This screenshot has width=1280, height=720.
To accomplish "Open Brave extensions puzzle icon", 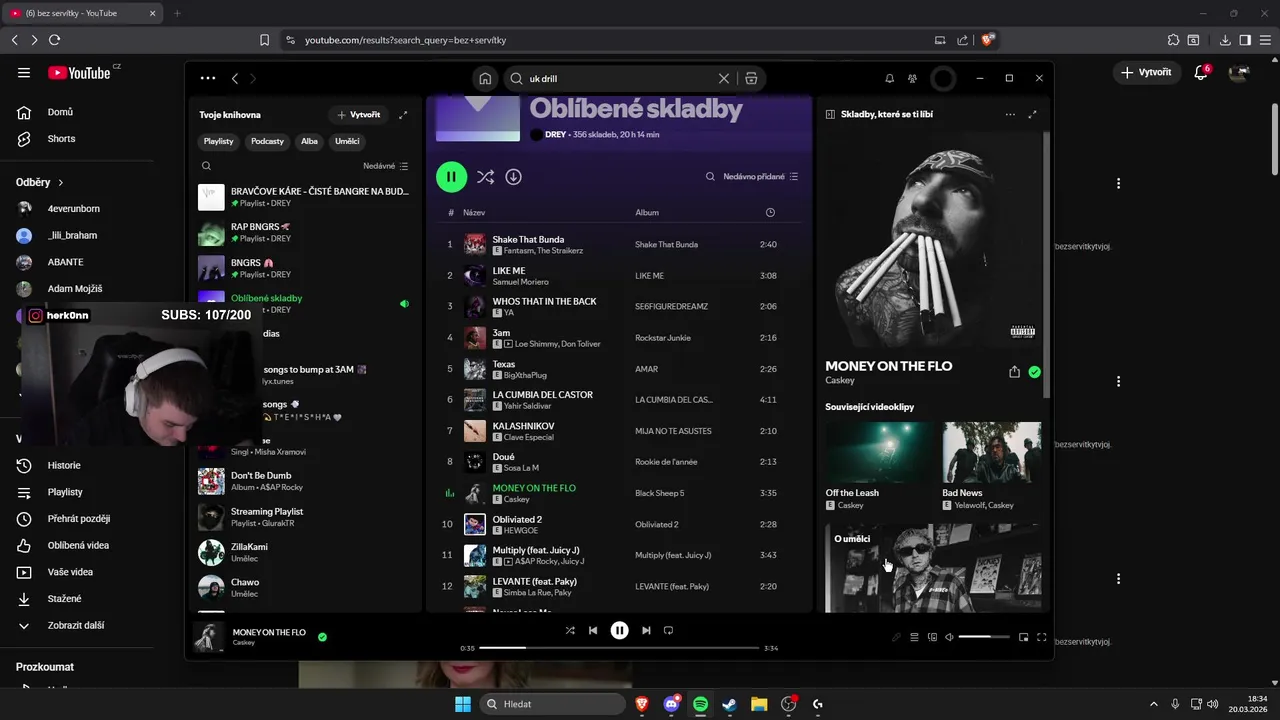I will [x=1174, y=40].
